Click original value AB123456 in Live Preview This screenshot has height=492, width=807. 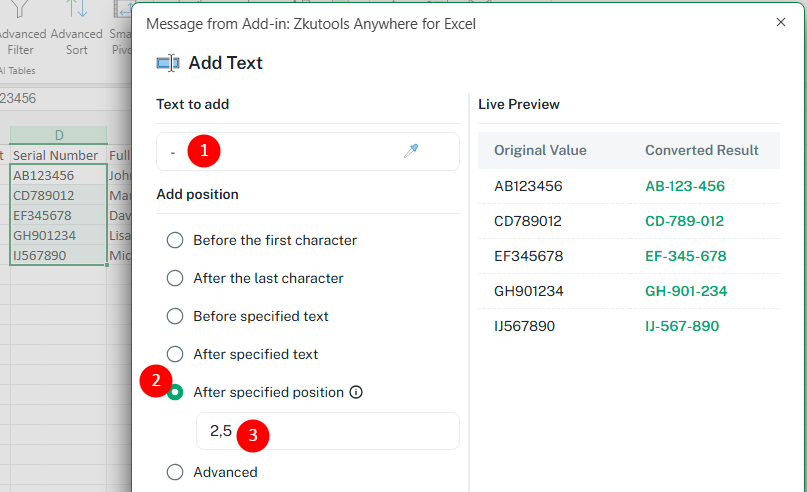(528, 186)
